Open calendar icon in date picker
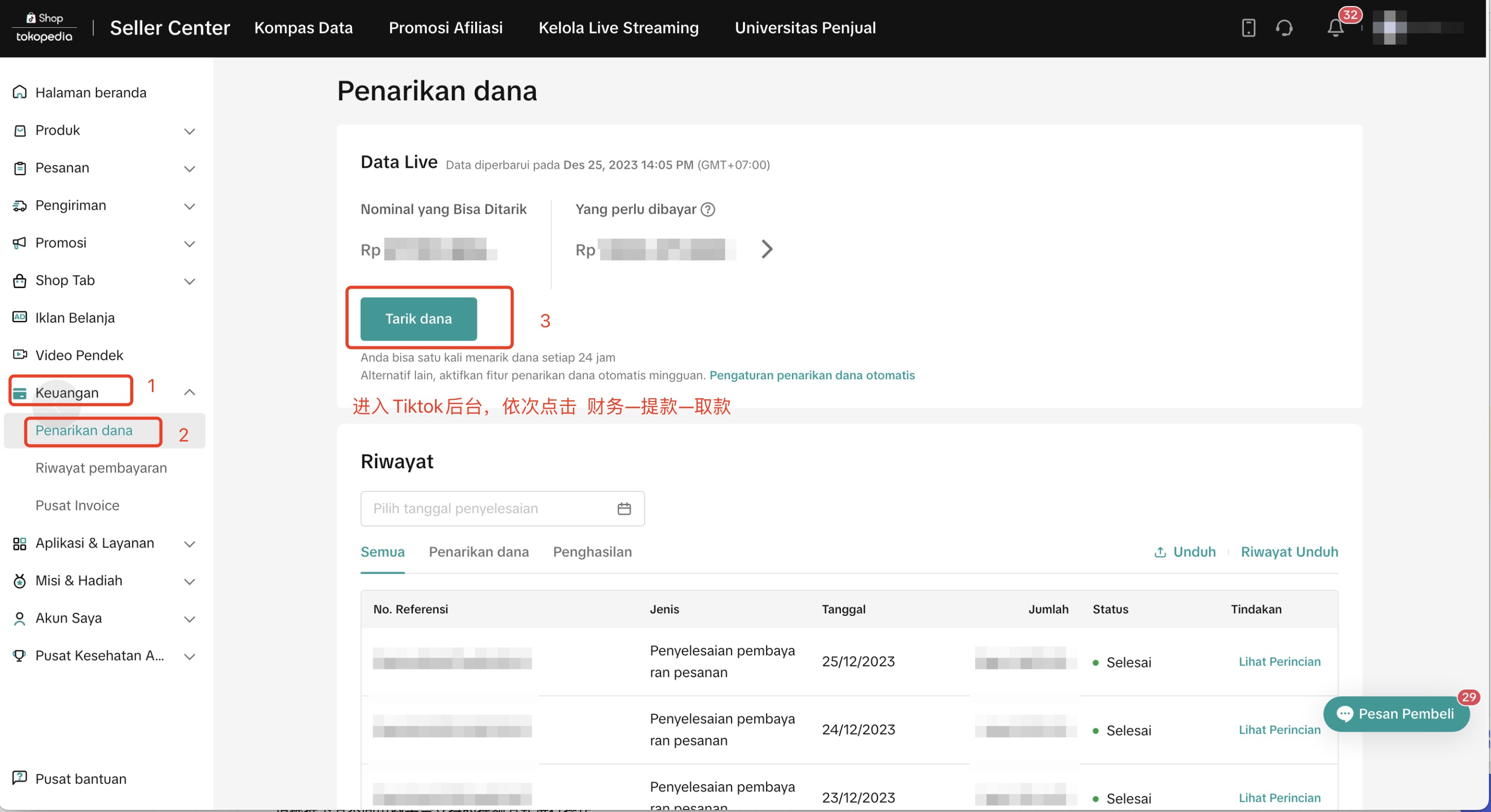This screenshot has height=812, width=1491. 623,508
